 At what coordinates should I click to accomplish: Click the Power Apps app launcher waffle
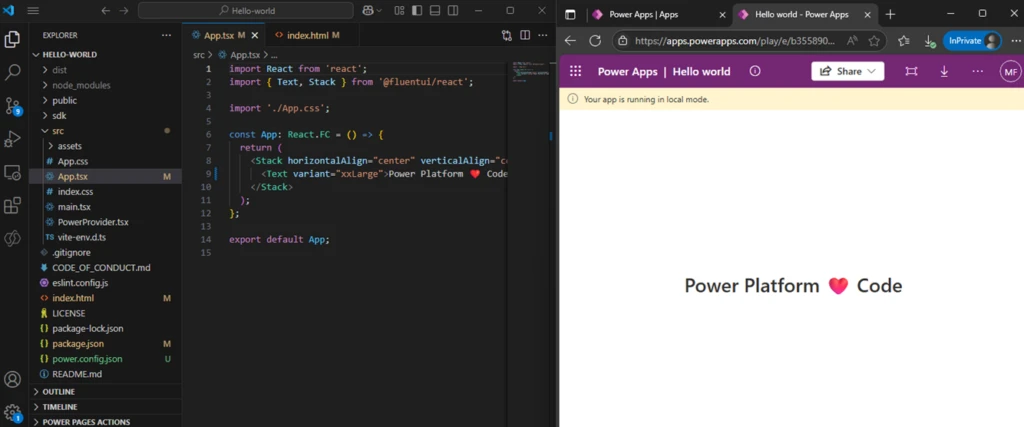coord(575,71)
